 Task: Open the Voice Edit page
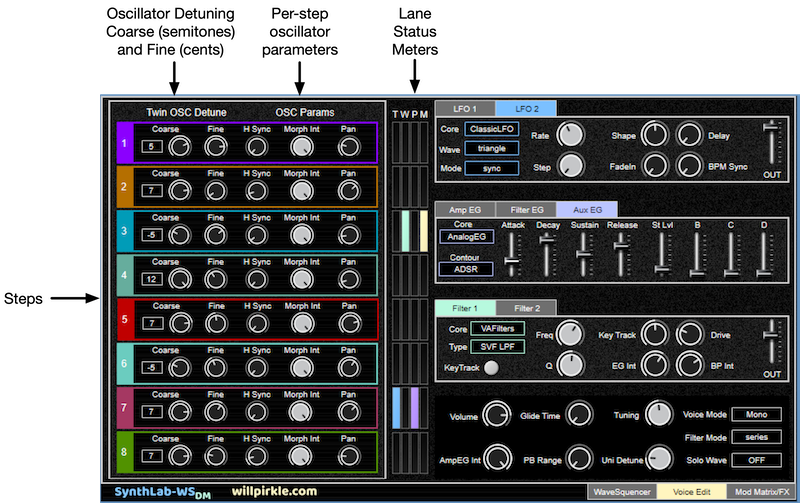click(691, 492)
